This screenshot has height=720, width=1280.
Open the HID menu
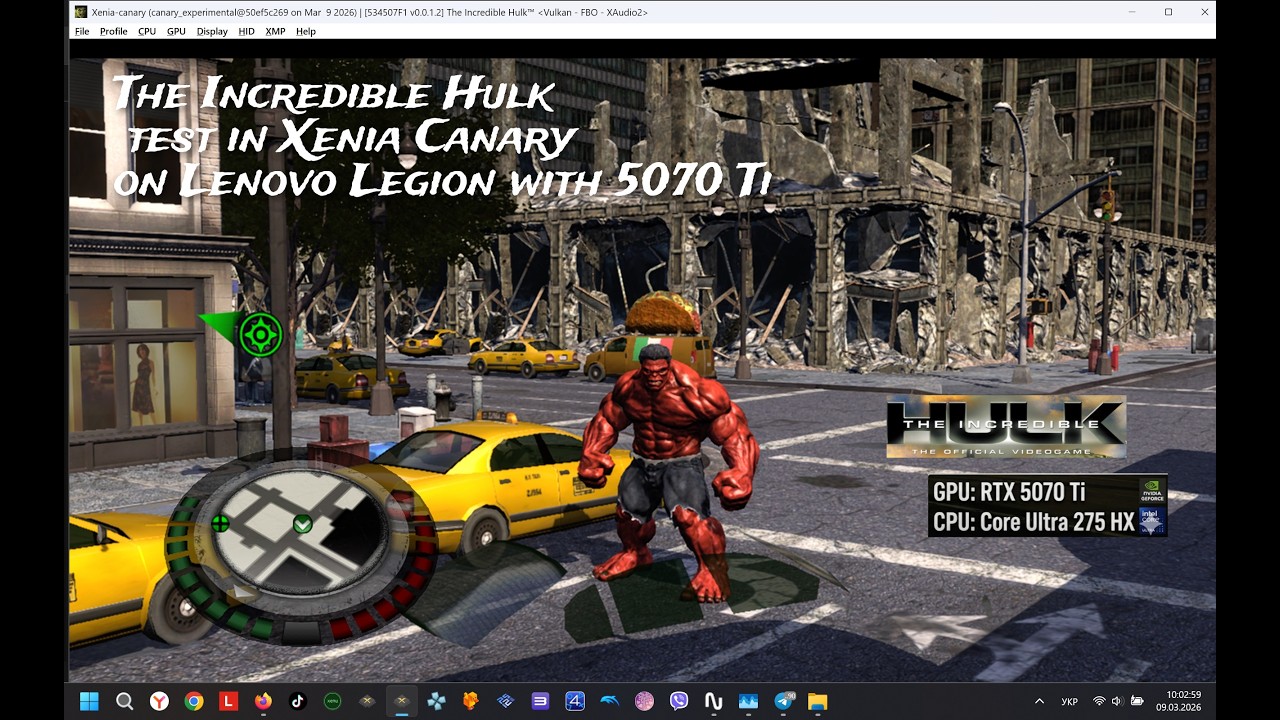click(246, 31)
